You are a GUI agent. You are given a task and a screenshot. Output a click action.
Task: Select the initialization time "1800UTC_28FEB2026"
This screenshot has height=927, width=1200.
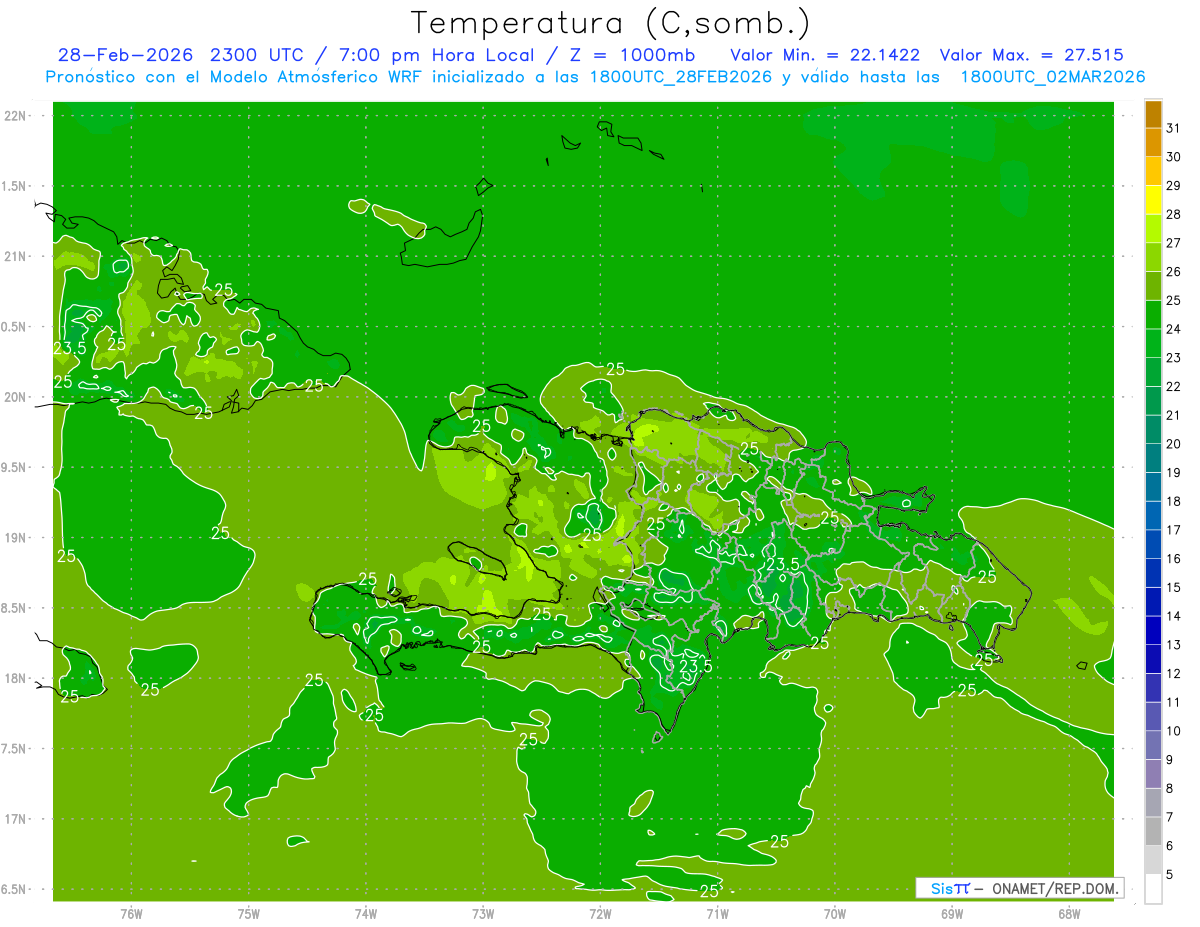(679, 77)
